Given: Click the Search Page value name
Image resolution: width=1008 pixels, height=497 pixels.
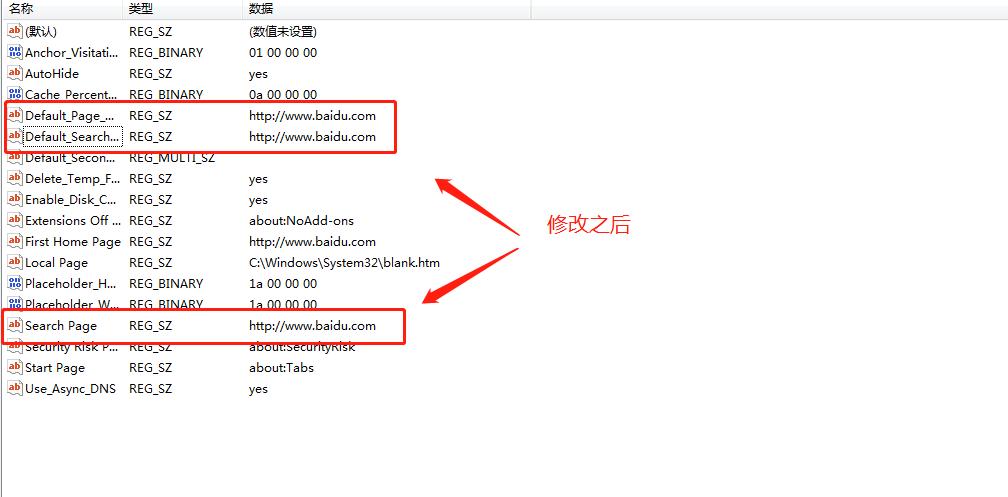Looking at the screenshot, I should click(x=60, y=326).
